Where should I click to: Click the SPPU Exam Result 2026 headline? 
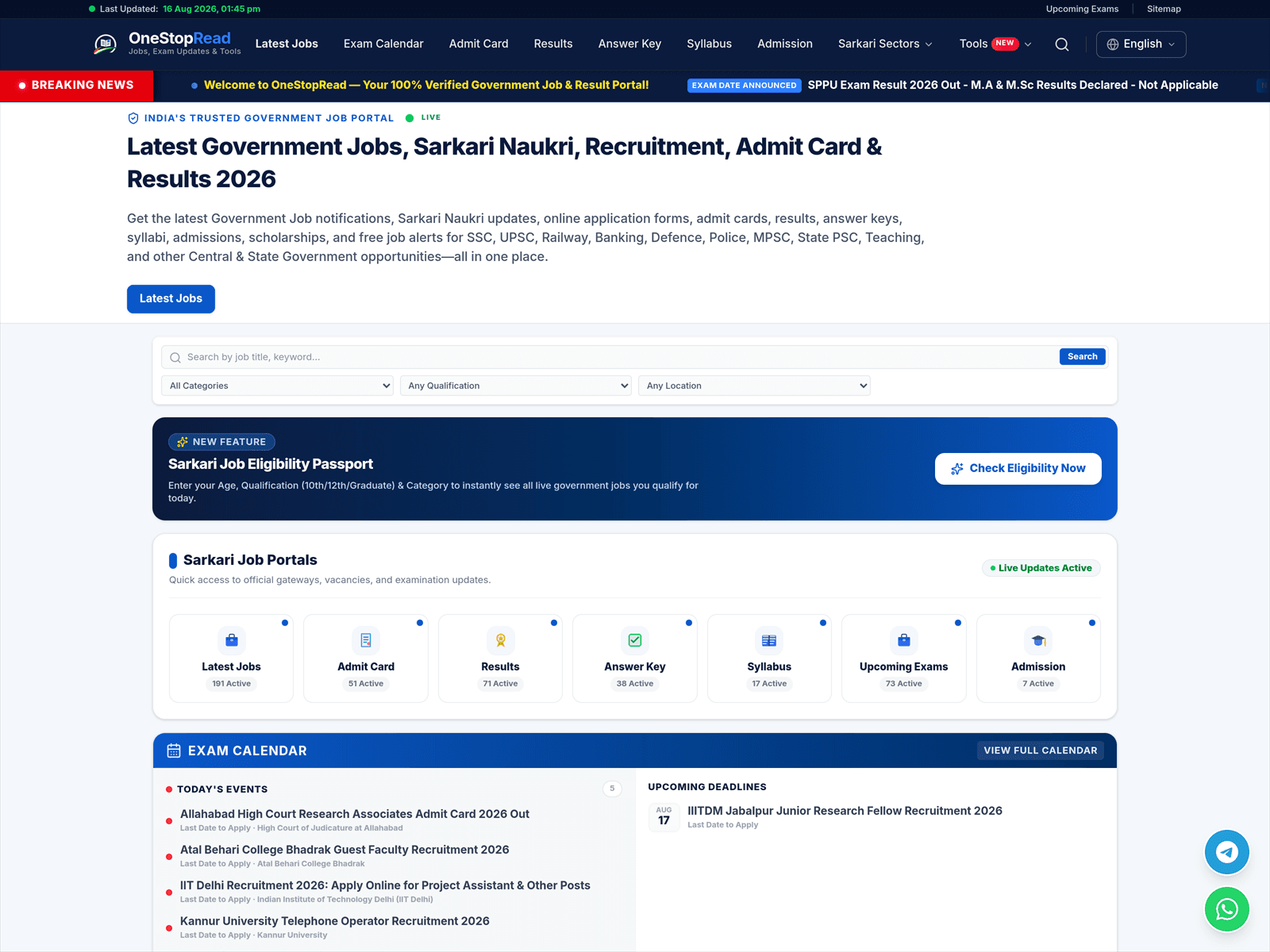(x=1013, y=85)
